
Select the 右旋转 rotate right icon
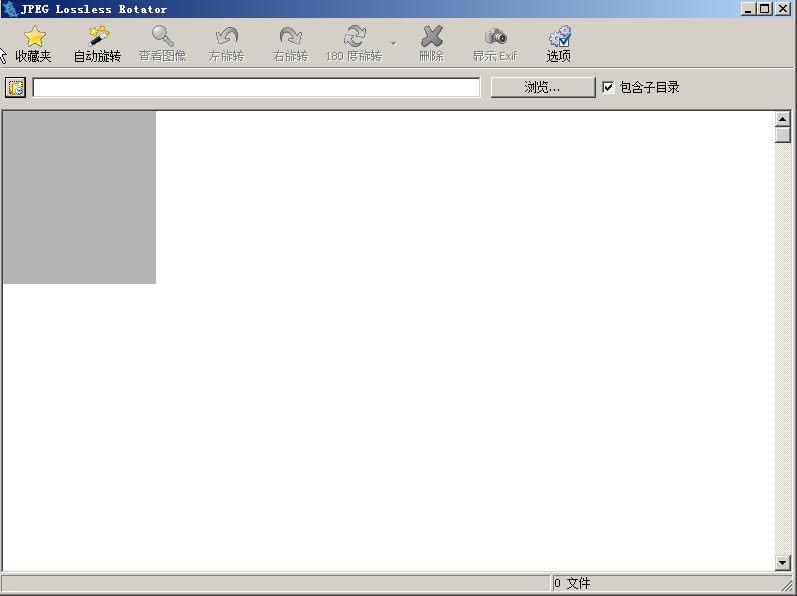[x=291, y=36]
